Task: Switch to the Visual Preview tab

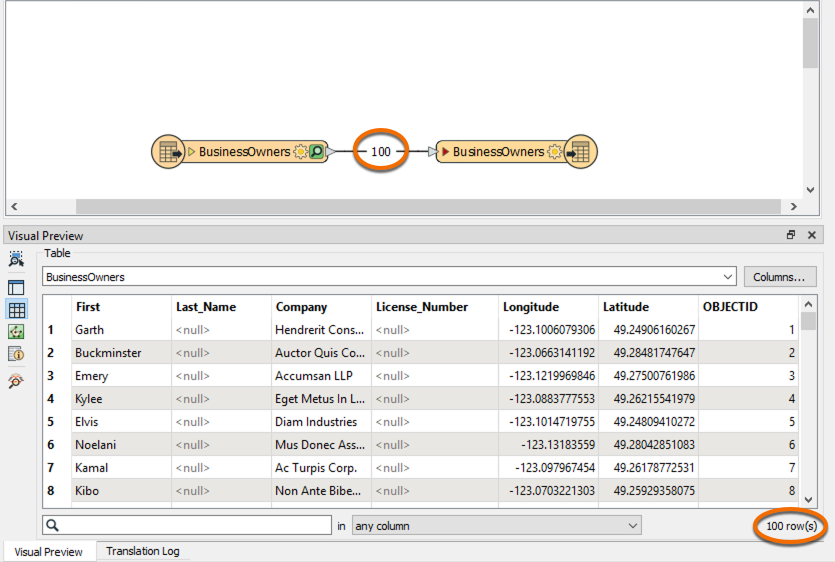Action: pyautogui.click(x=48, y=552)
